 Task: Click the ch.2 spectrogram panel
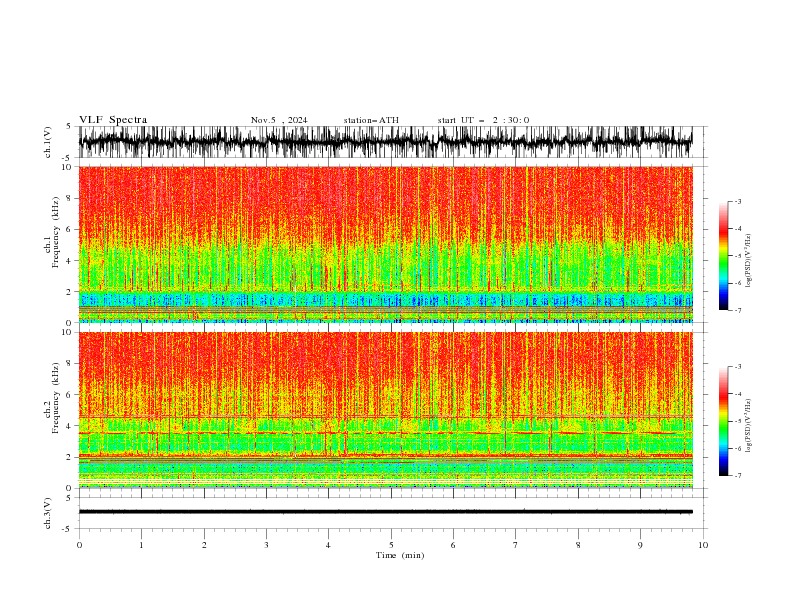[x=385, y=410]
